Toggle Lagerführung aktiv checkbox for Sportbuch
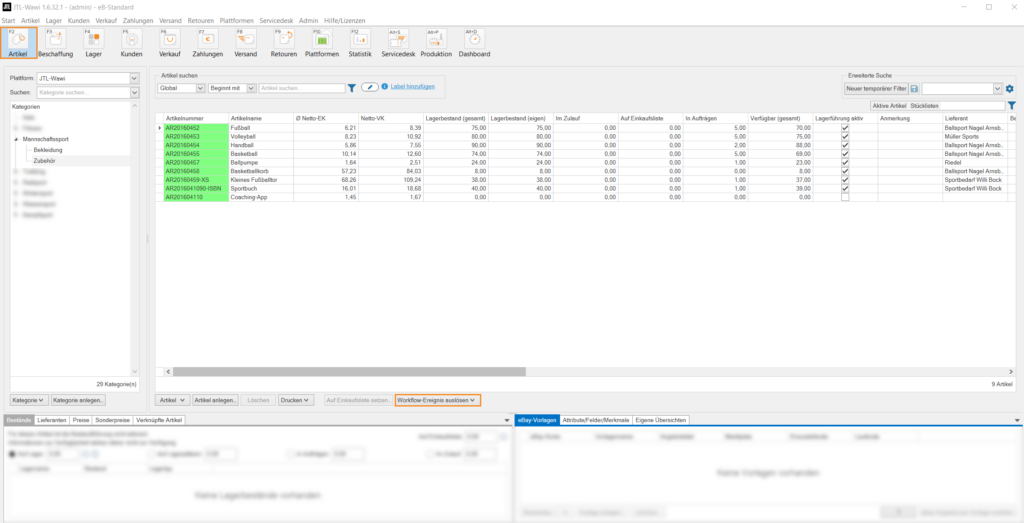 [x=845, y=188]
